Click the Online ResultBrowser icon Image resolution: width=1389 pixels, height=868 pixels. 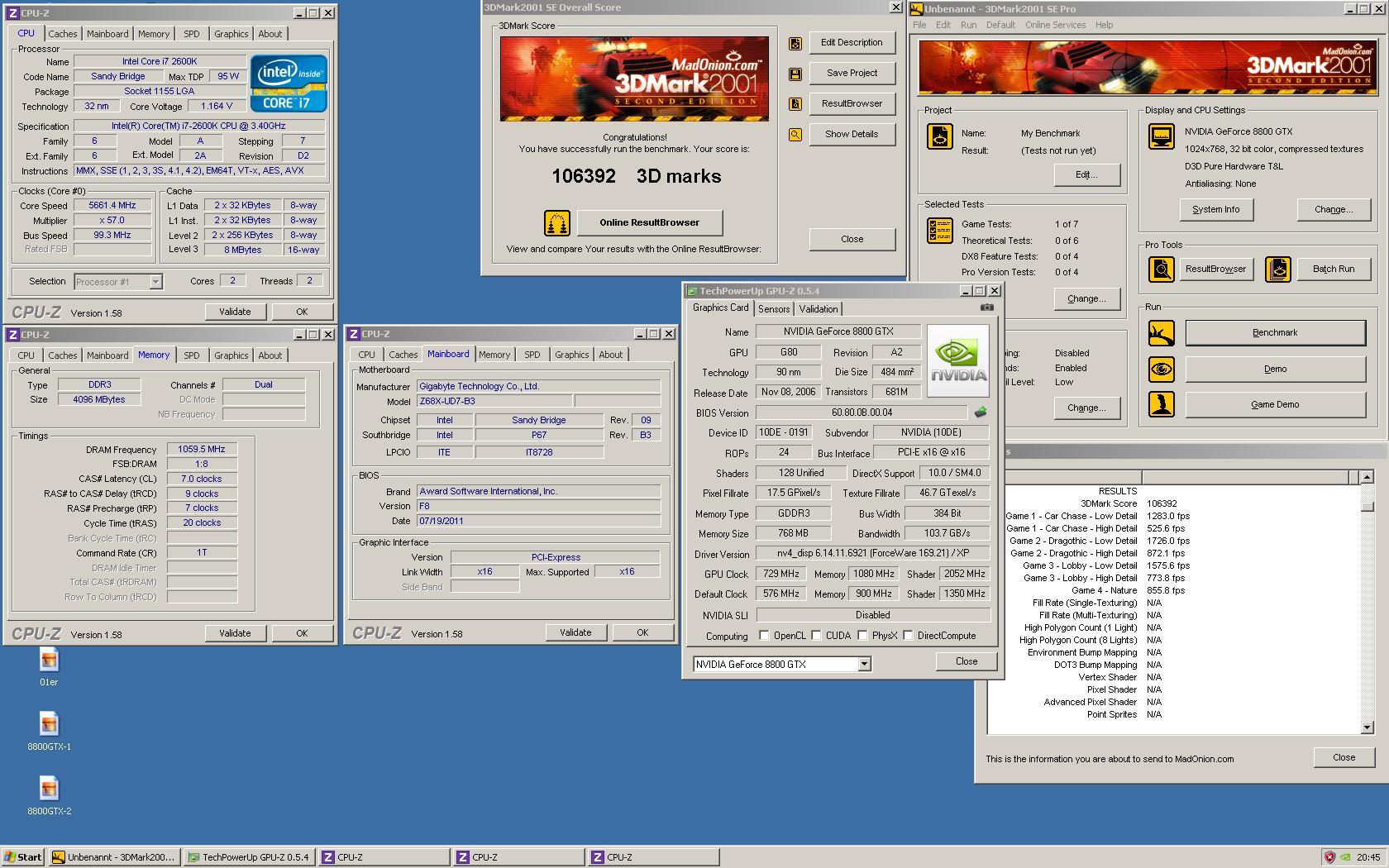click(557, 223)
